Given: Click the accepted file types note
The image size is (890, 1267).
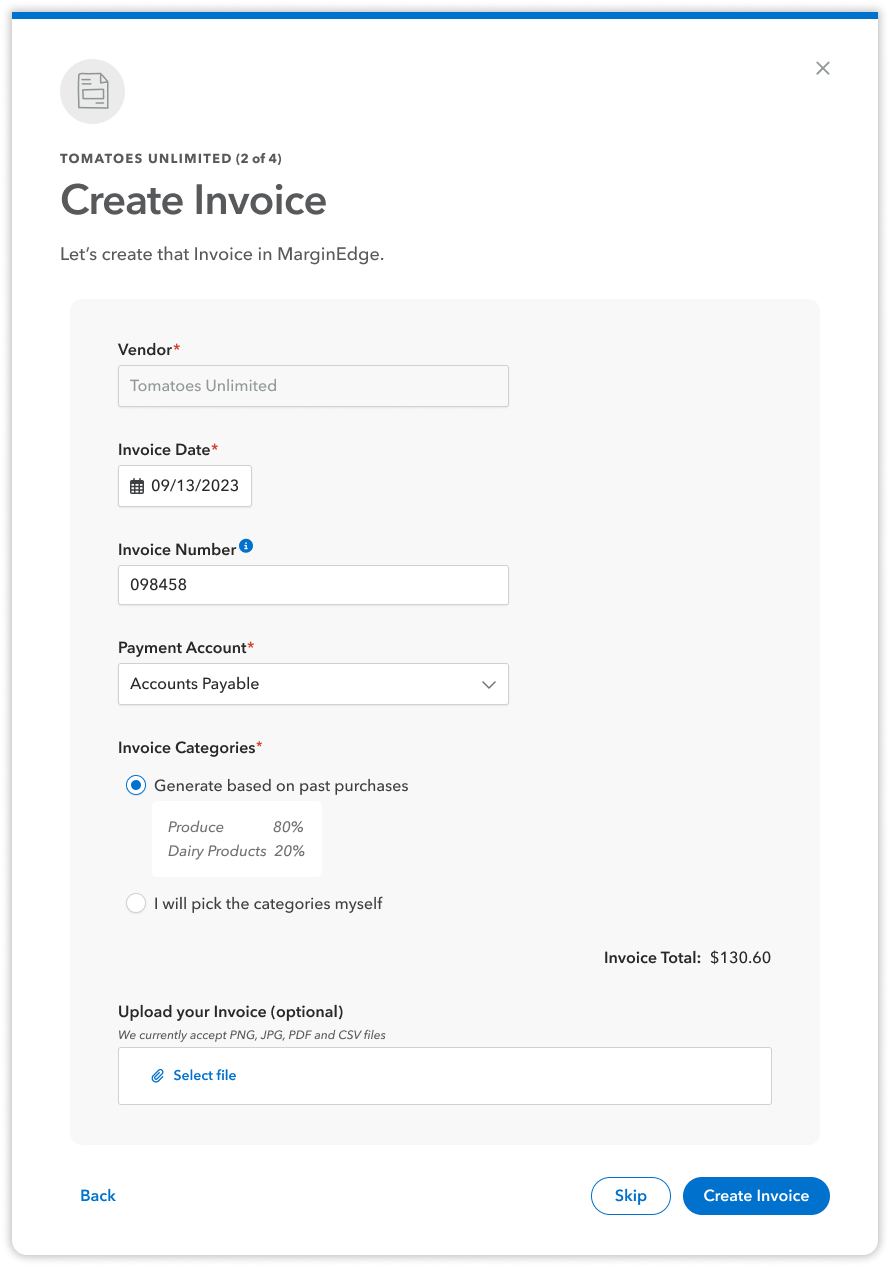Looking at the screenshot, I should click(x=252, y=1035).
